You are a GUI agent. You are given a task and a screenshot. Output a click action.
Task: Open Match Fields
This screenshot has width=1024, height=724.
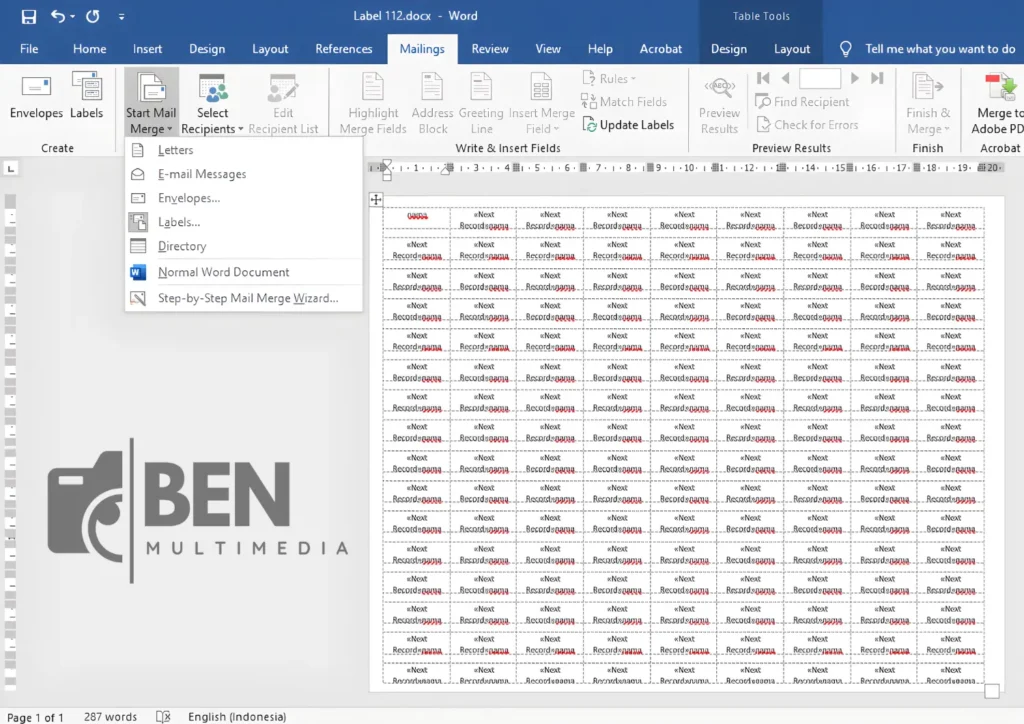pos(628,100)
